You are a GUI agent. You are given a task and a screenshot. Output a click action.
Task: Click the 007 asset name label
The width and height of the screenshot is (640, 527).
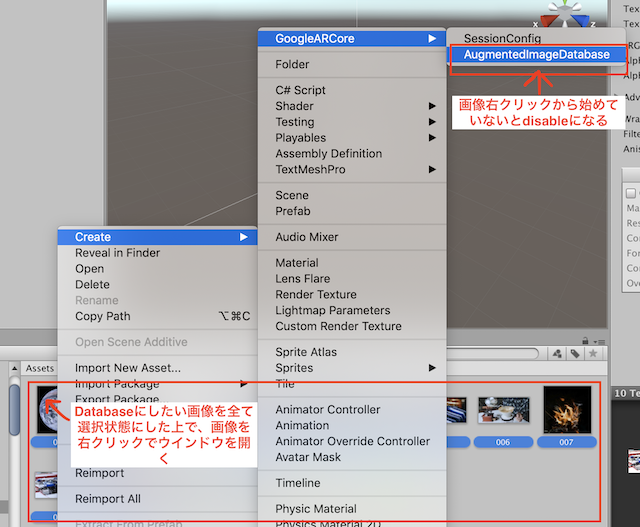[x=567, y=442]
